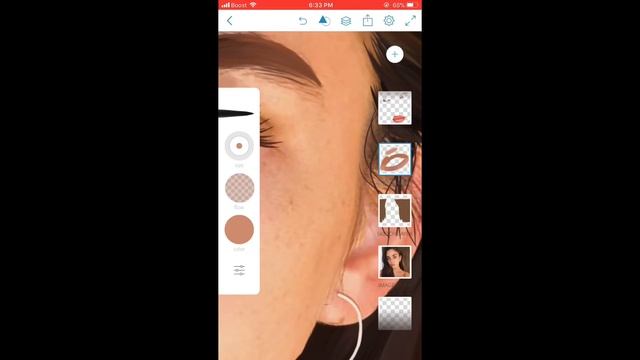Enter fullscreen mode with the arrows icon

point(410,21)
